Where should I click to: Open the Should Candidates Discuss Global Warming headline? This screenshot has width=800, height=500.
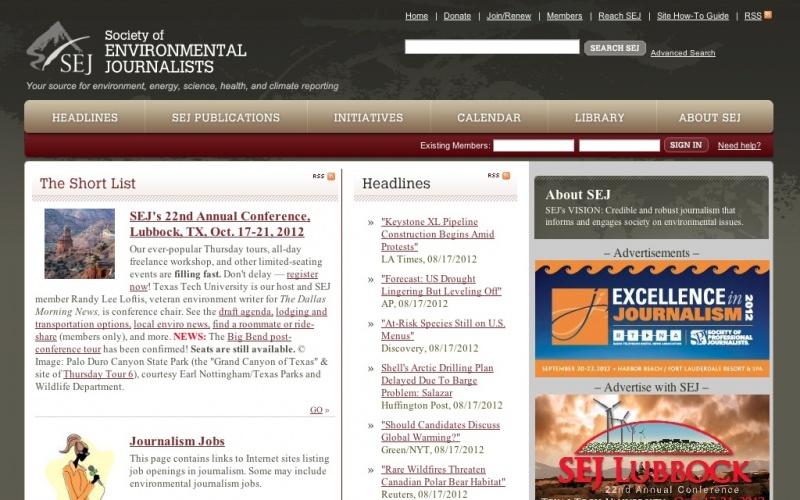[x=440, y=431]
